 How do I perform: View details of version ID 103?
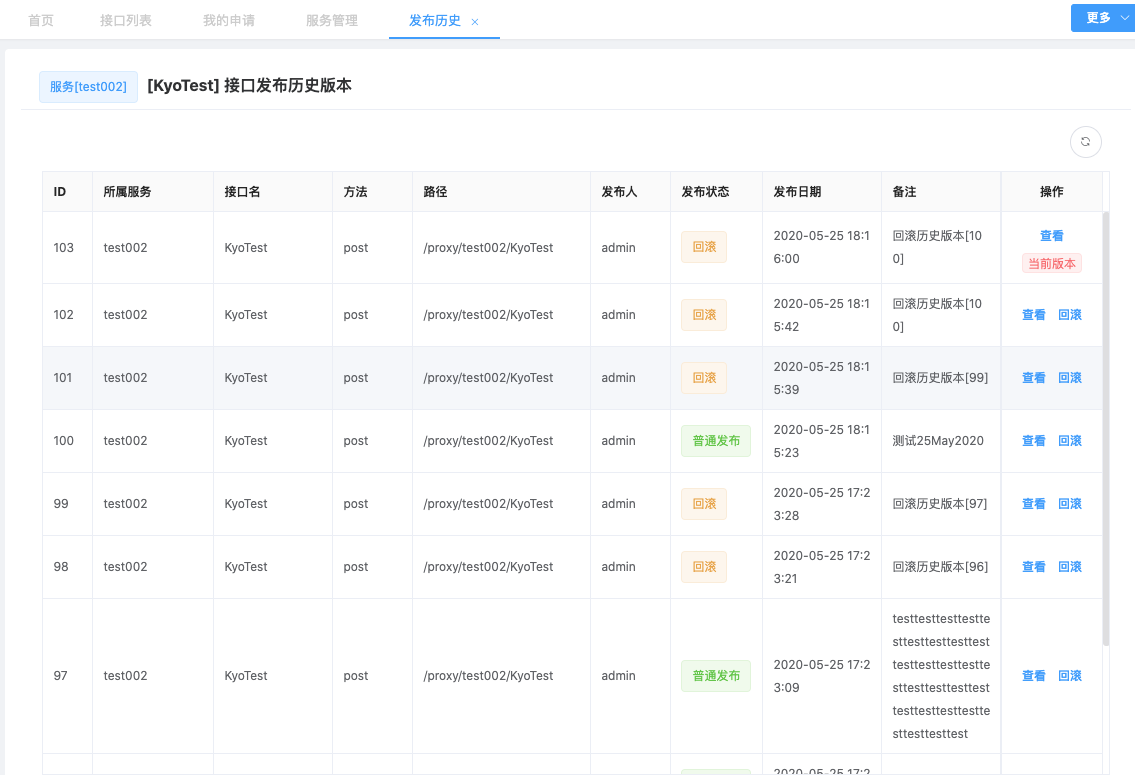coord(1051,236)
